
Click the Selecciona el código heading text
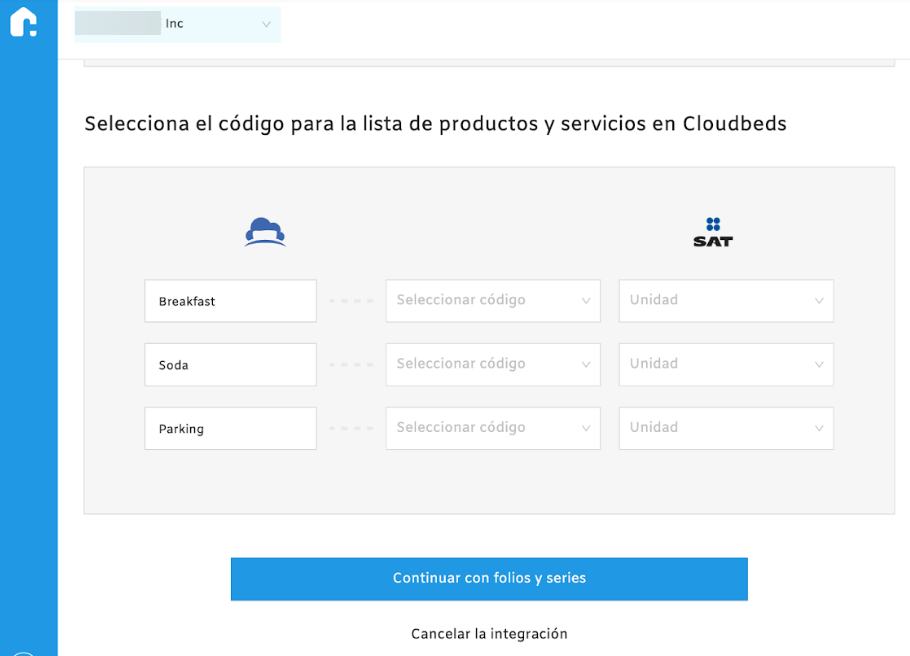(x=435, y=124)
